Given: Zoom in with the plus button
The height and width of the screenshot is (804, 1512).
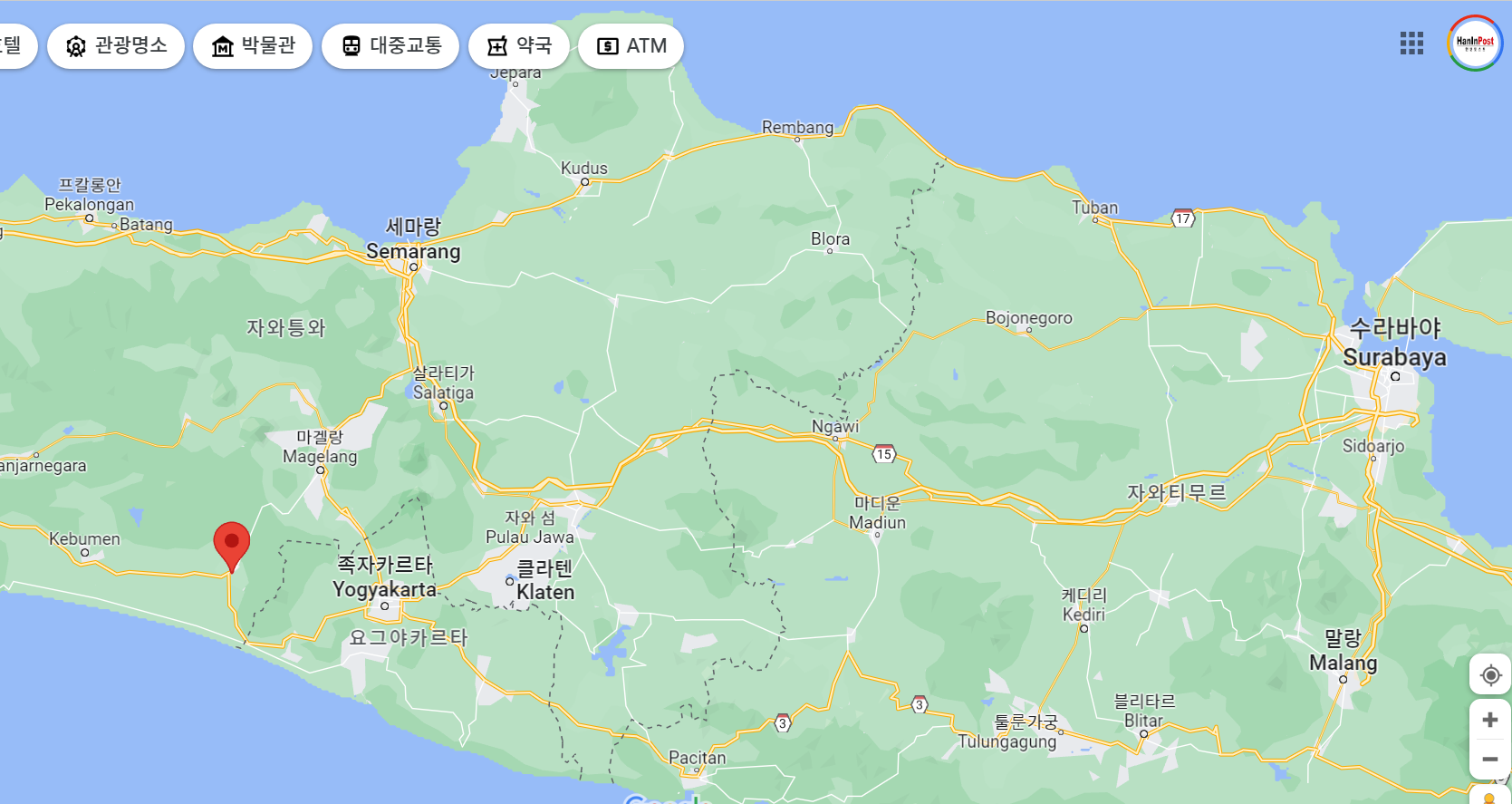Looking at the screenshot, I should [1490, 720].
